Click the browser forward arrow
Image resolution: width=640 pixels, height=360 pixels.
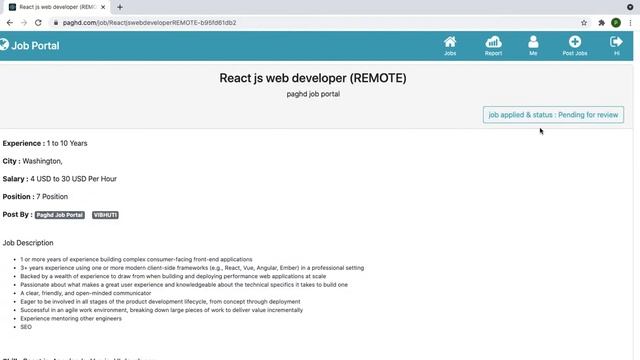24,23
